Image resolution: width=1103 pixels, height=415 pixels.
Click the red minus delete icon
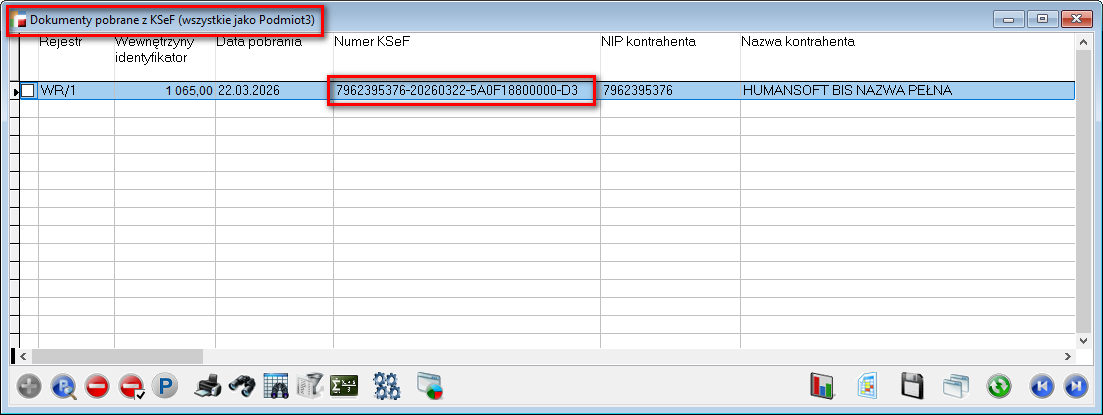[97, 386]
